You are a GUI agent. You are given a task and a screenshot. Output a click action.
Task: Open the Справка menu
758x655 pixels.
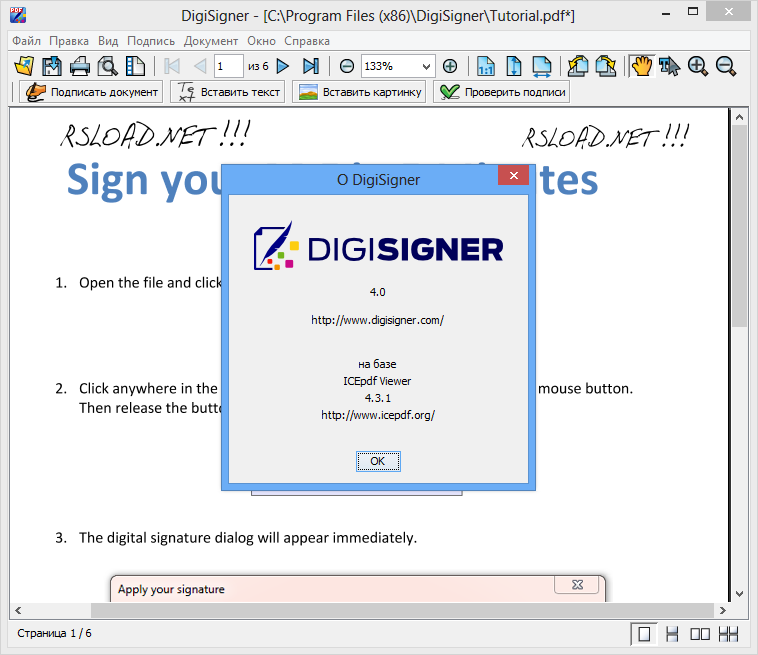click(x=307, y=41)
